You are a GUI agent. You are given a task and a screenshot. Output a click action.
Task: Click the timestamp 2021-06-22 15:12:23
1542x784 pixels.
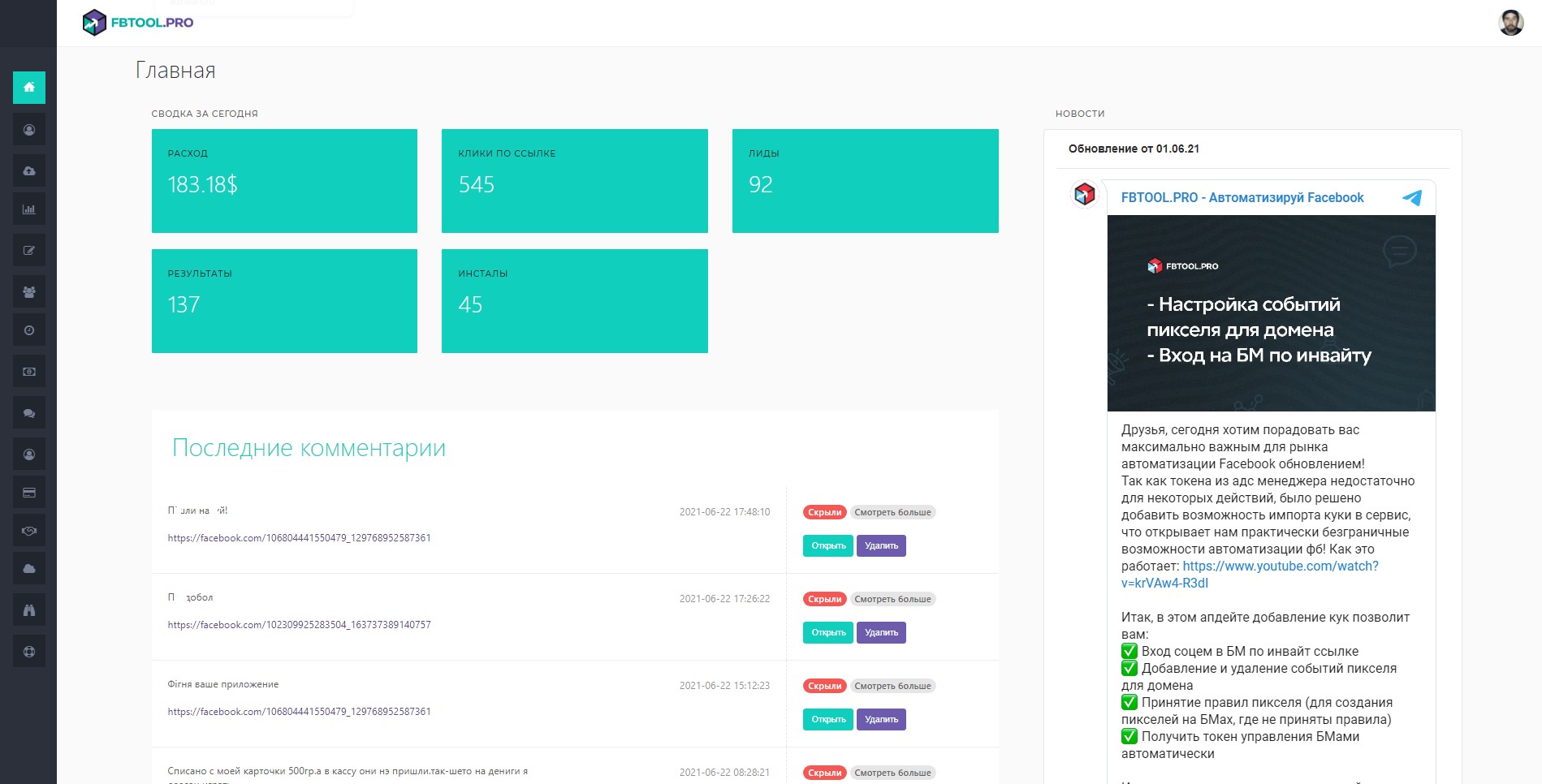(724, 686)
